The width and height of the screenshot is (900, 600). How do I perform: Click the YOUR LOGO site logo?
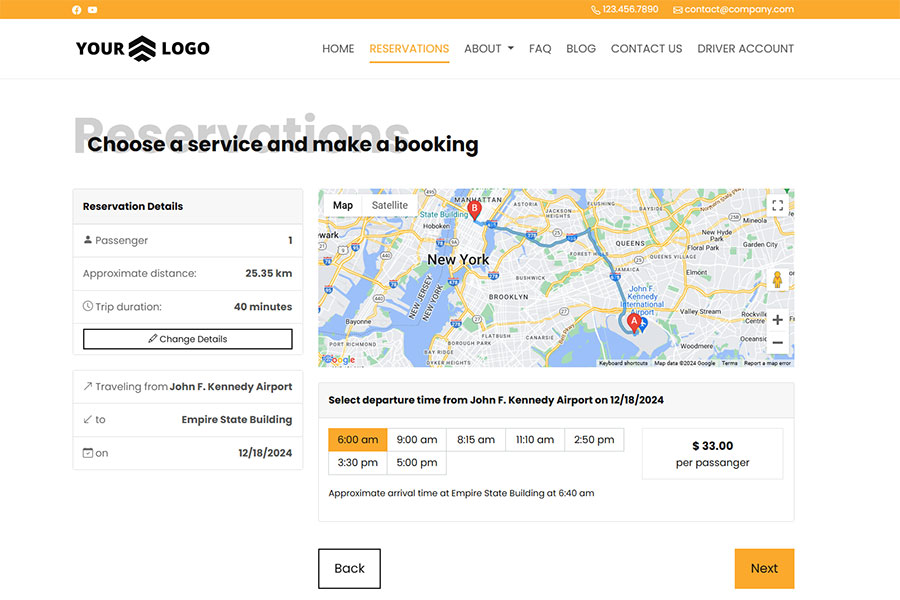point(142,48)
